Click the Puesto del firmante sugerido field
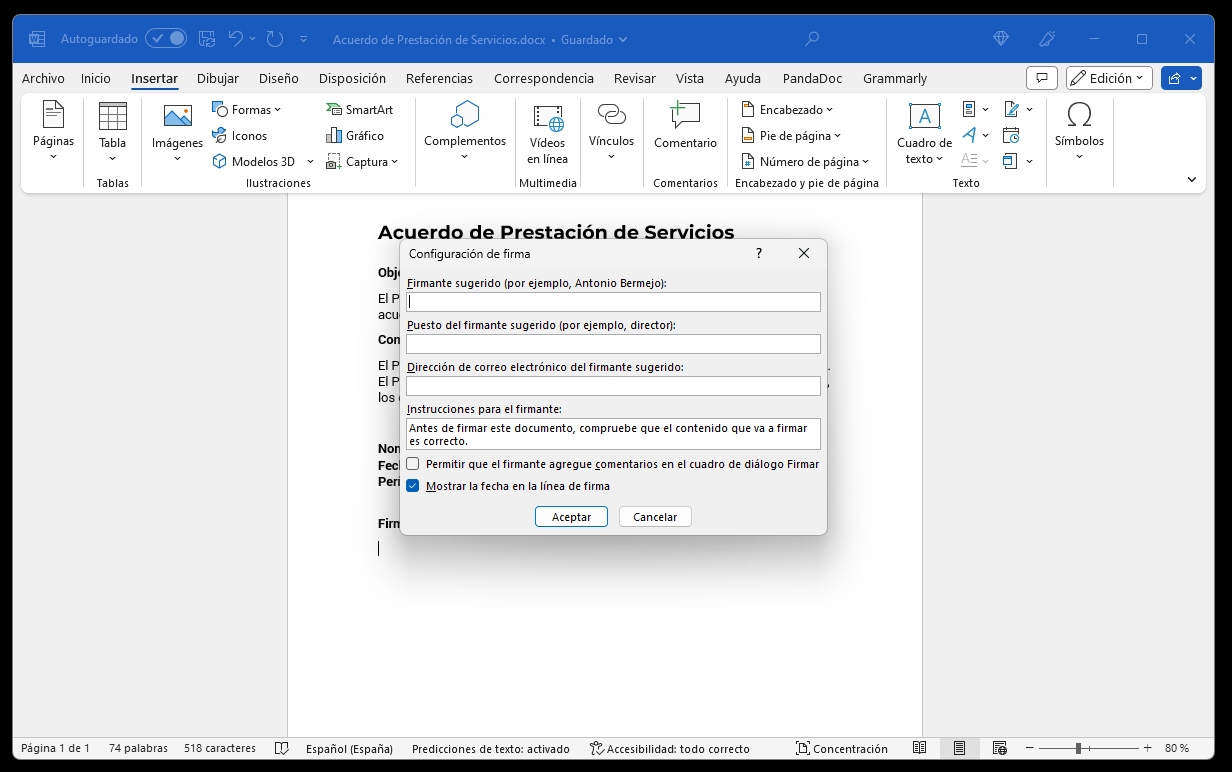Screen dimensions: 1232x772 pyautogui.click(x=613, y=344)
